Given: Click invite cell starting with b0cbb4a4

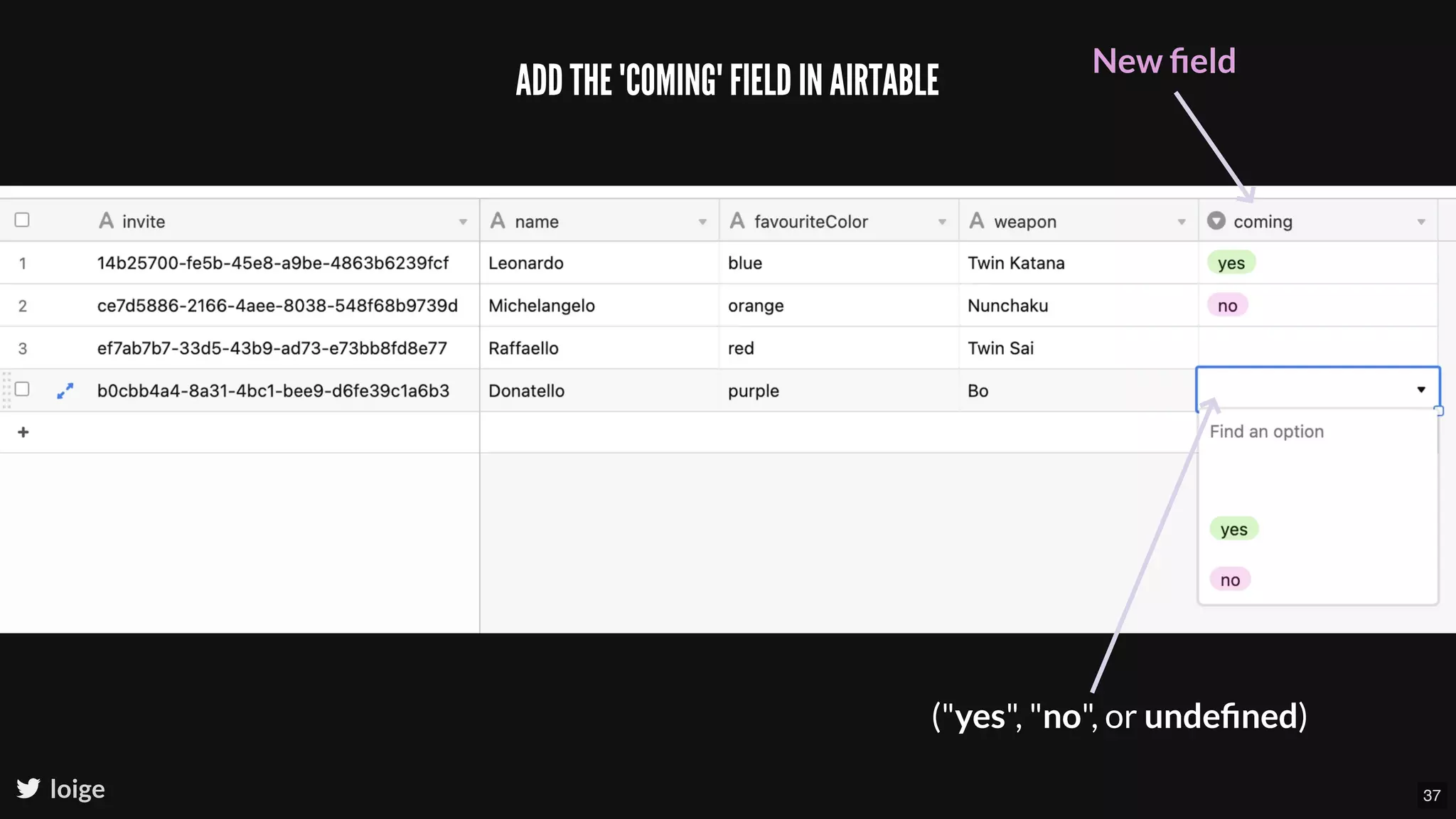Looking at the screenshot, I should (x=273, y=390).
